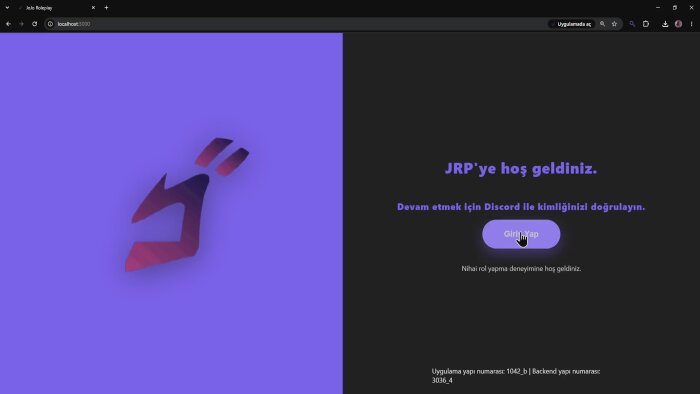The width and height of the screenshot is (700, 394).
Task: Click the 'Uygulama yapı numarası' build text
Action: (516, 376)
